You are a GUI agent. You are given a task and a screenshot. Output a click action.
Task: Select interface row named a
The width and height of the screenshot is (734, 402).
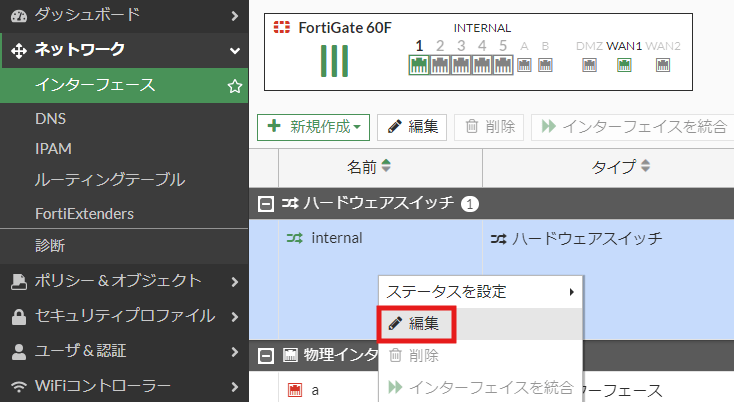(x=315, y=390)
